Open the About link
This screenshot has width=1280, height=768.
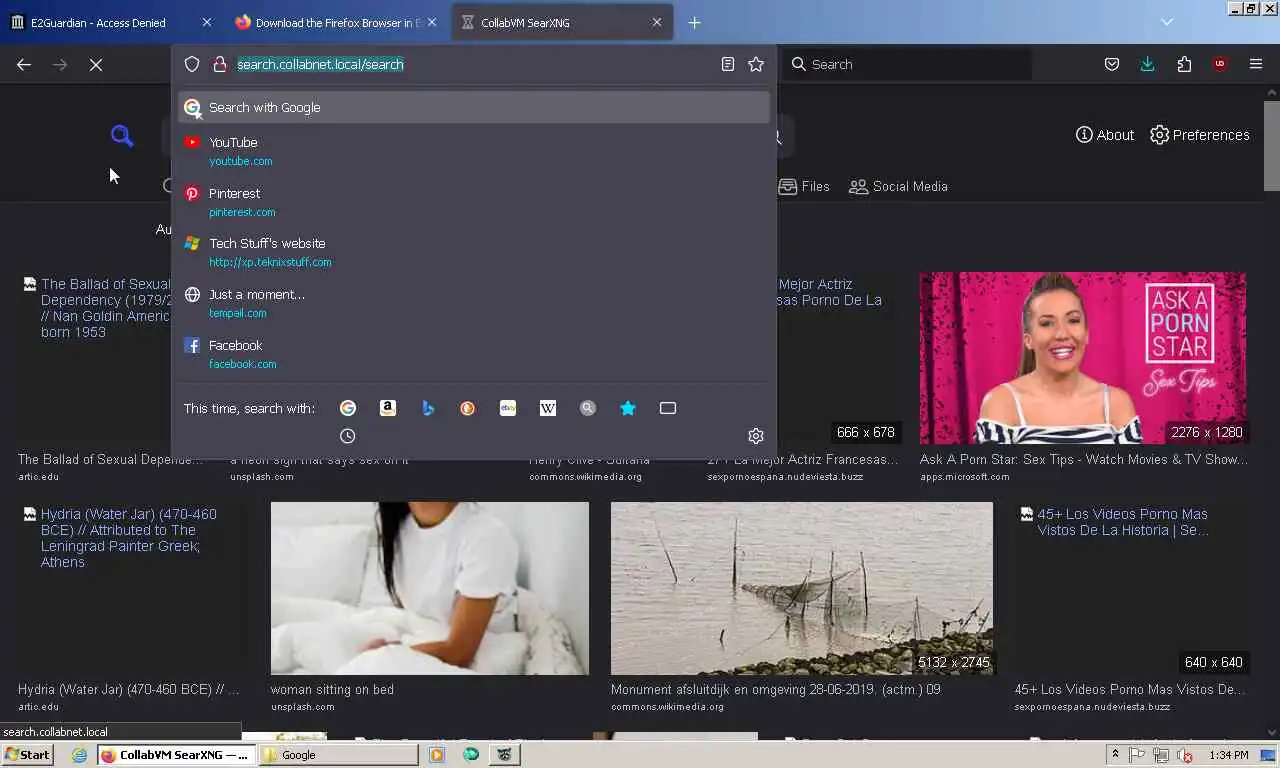point(1105,135)
